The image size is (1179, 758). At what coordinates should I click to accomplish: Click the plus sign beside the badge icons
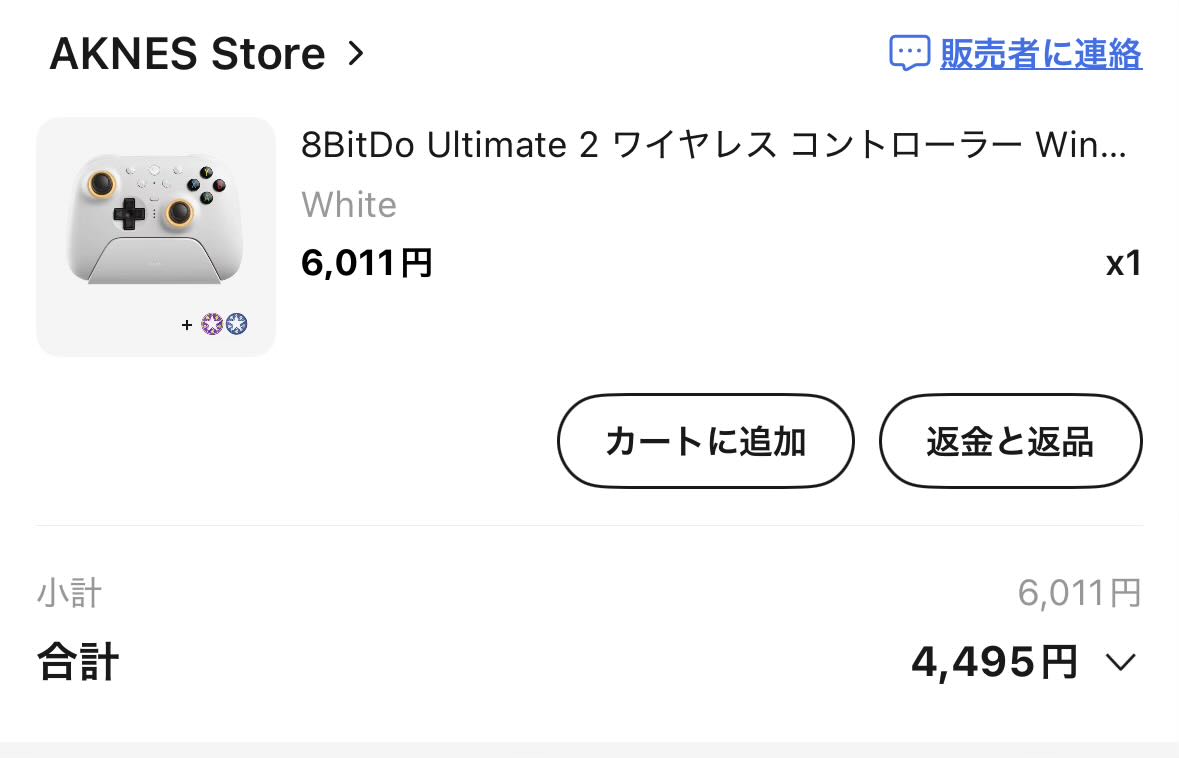187,325
